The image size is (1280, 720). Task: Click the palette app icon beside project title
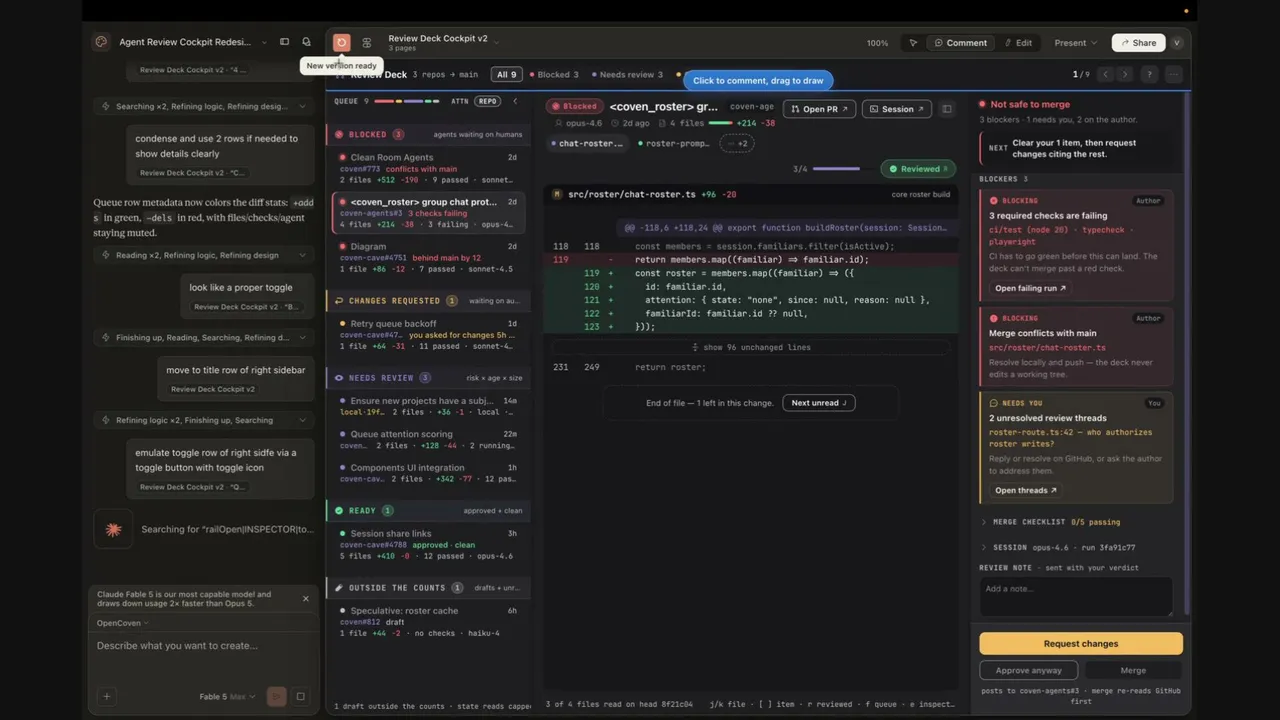click(x=101, y=42)
